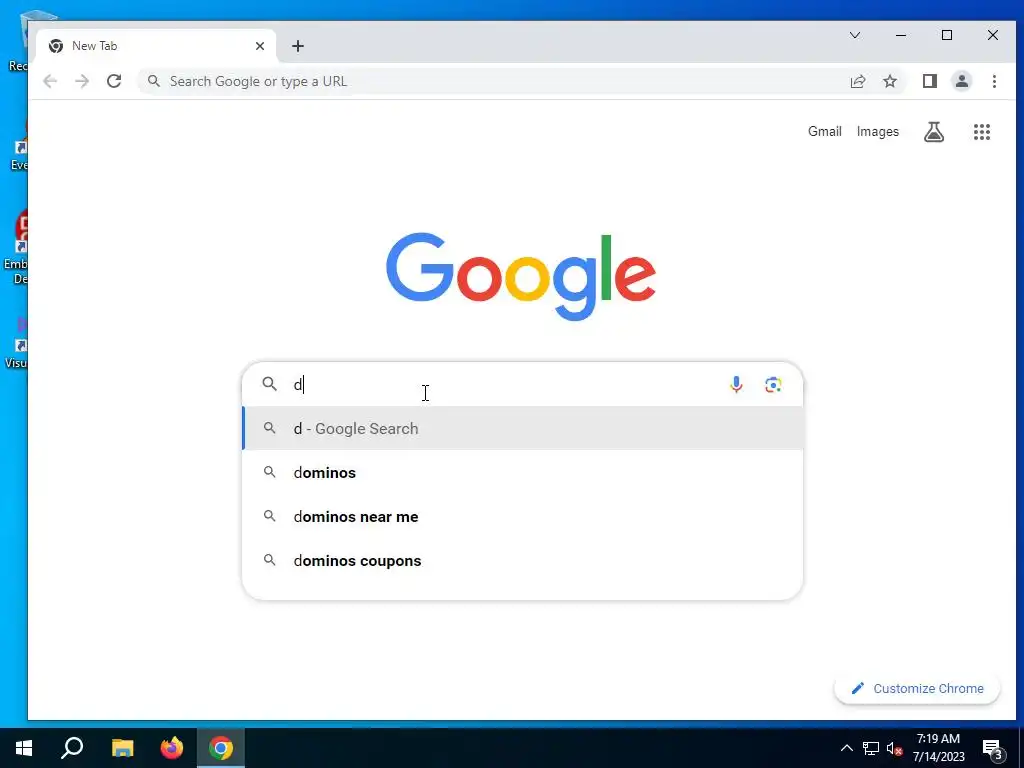
Task: Click the muted volume tray icon
Action: 894,748
